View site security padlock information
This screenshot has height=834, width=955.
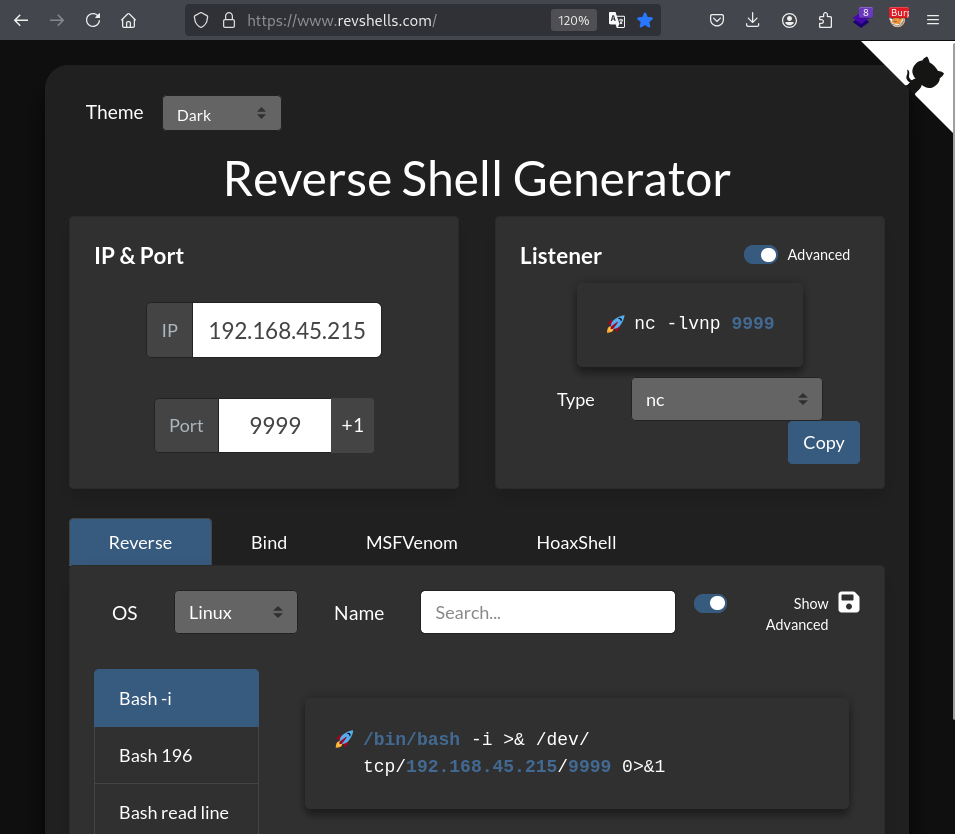(x=229, y=20)
